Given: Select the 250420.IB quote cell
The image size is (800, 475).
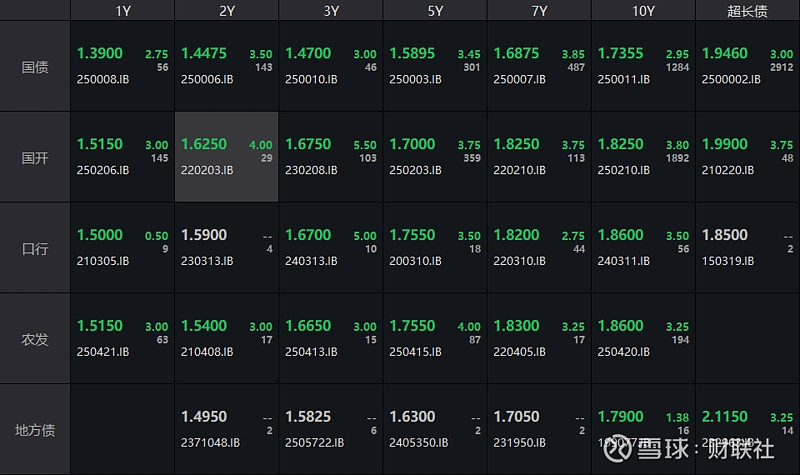Looking at the screenshot, I should [643, 338].
